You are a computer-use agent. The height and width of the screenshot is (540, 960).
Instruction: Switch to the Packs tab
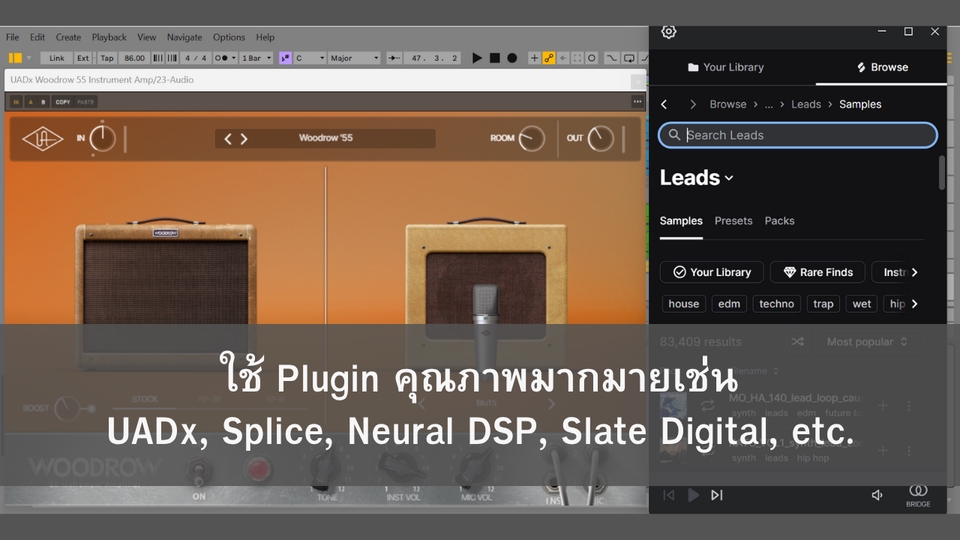click(779, 221)
